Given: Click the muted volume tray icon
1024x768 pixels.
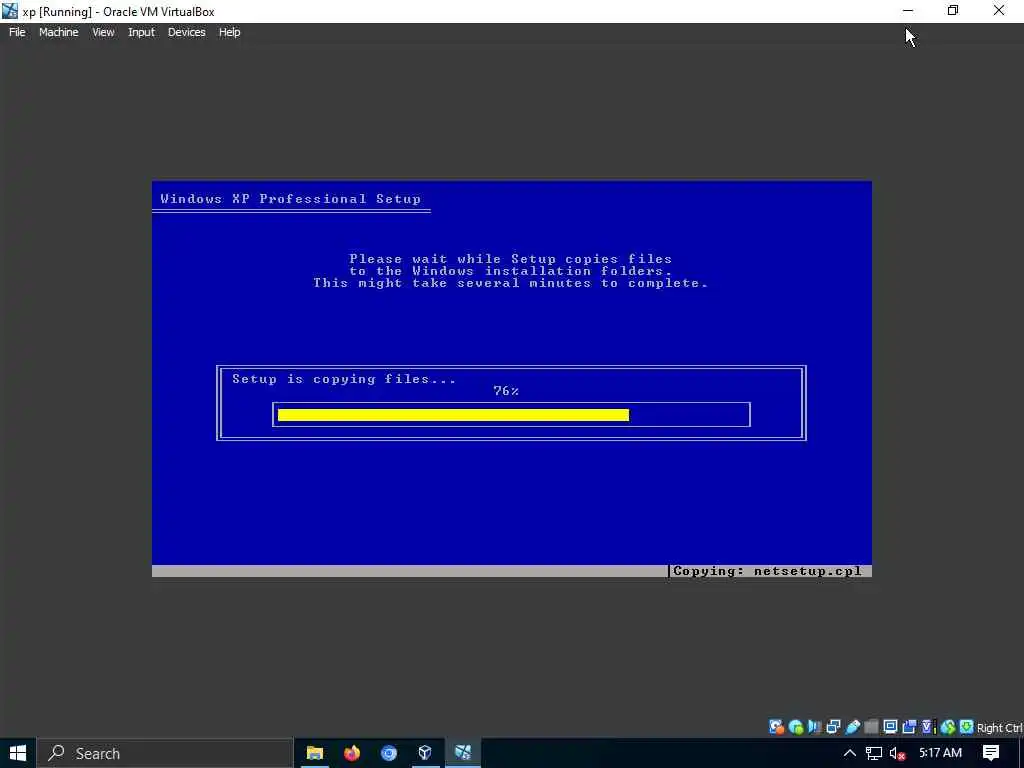Looking at the screenshot, I should [897, 753].
